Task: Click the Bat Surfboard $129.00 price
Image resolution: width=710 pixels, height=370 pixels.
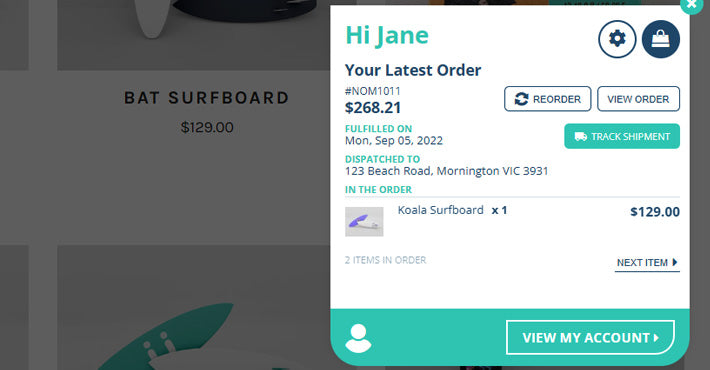Action: [x=207, y=127]
